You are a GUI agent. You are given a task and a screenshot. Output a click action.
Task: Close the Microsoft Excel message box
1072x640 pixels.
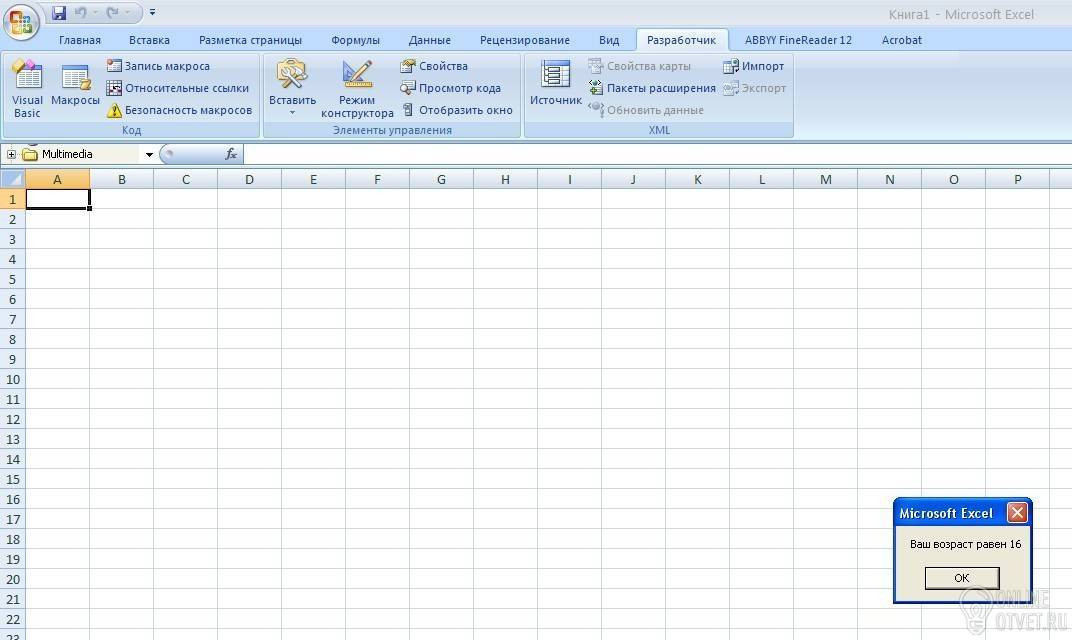[1017, 512]
